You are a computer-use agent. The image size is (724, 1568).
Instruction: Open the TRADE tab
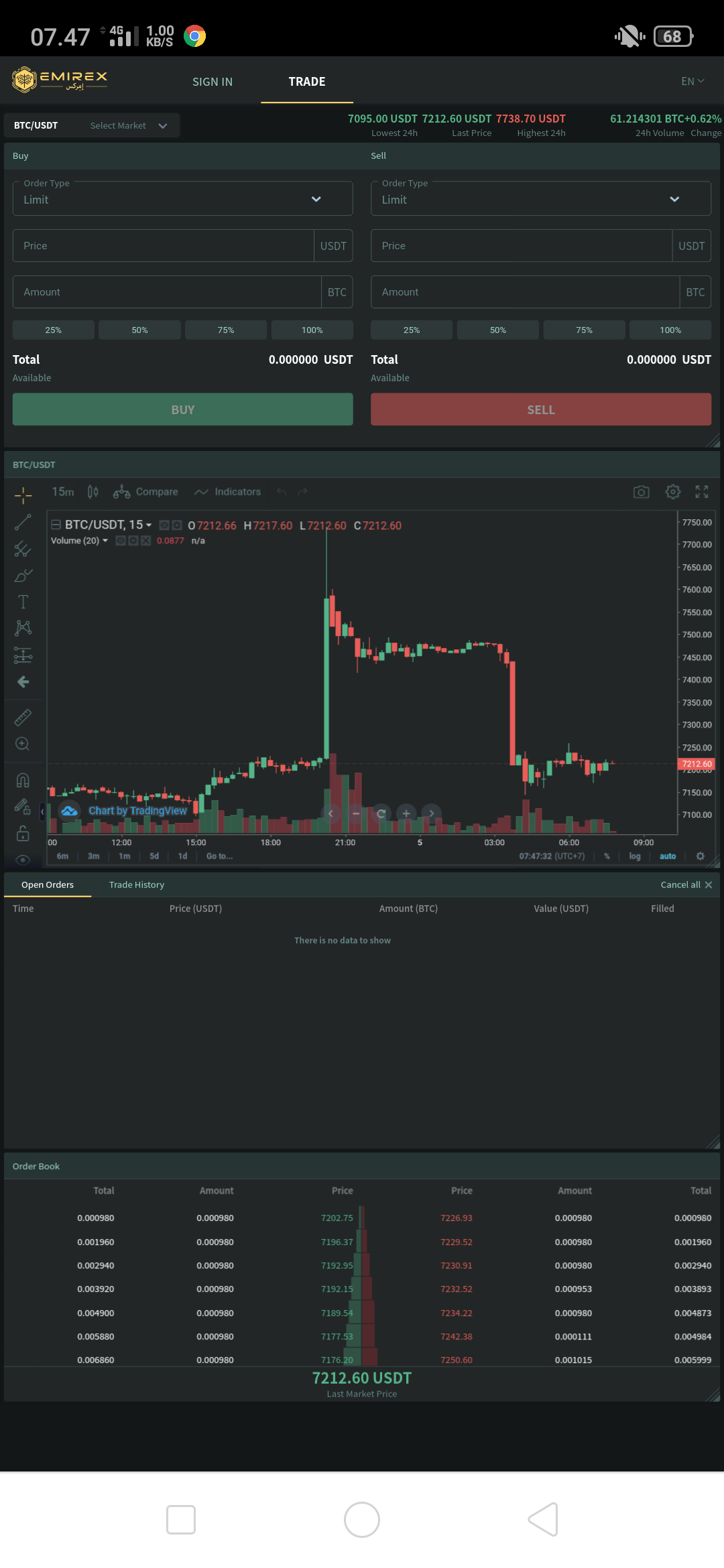(307, 82)
